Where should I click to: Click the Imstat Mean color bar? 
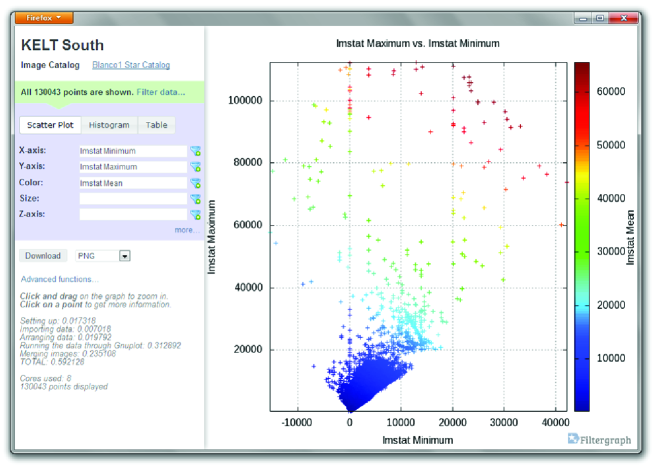tap(581, 237)
